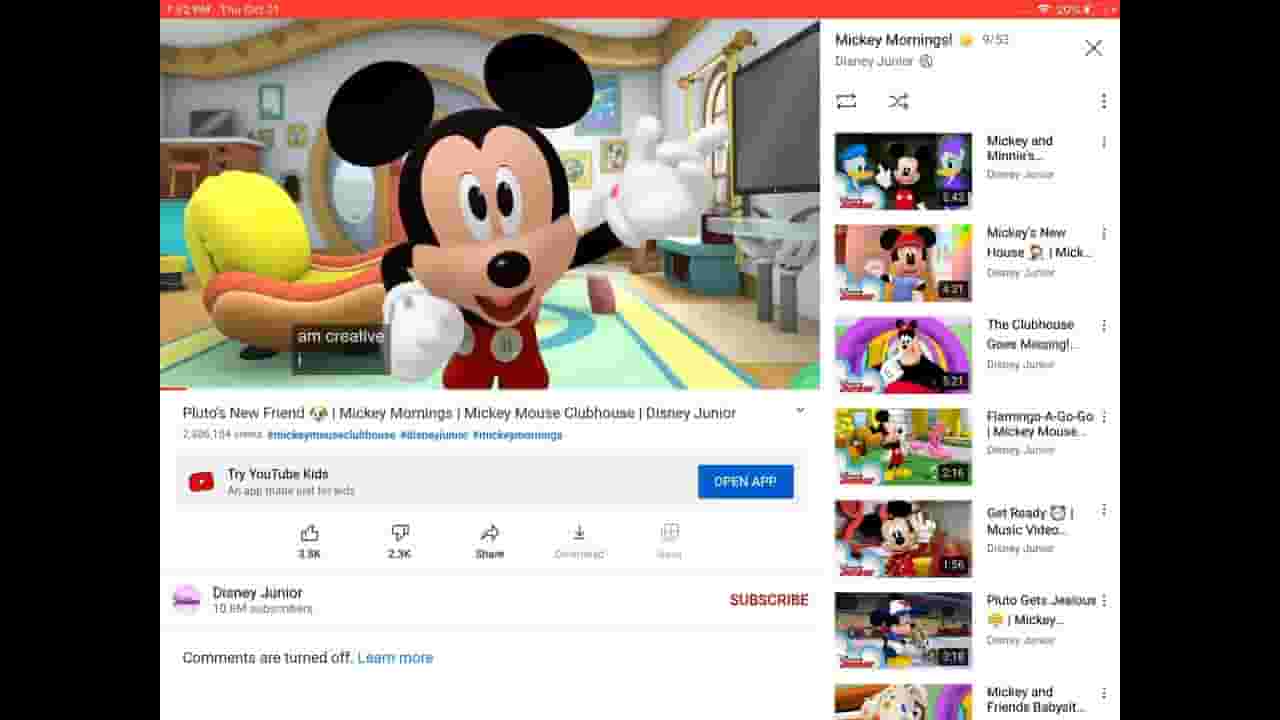
Task: Expand the video description chevron
Action: (x=799, y=411)
